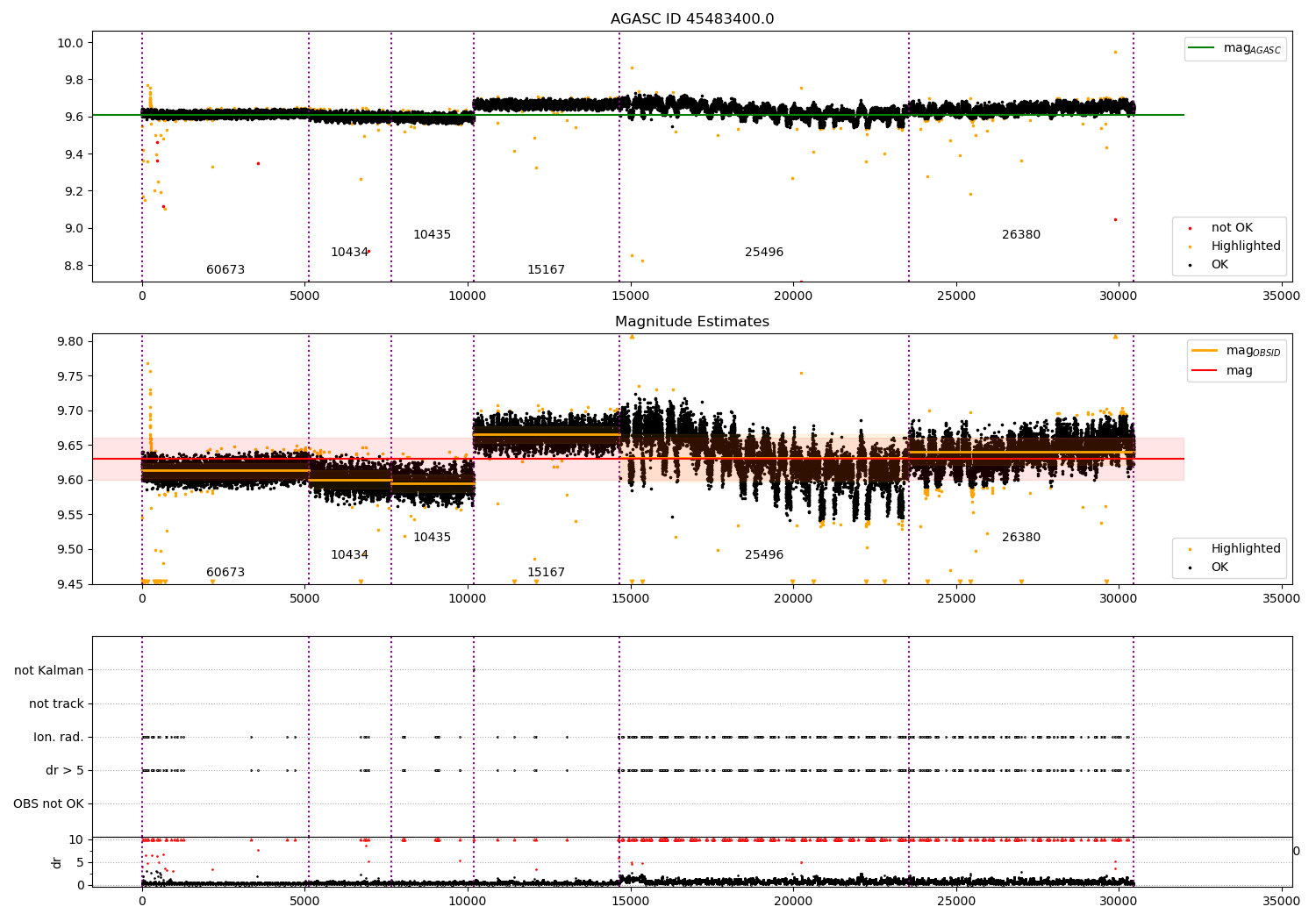Click the 9.65 y-tick on Magnitude Estimates plot

tap(71, 446)
